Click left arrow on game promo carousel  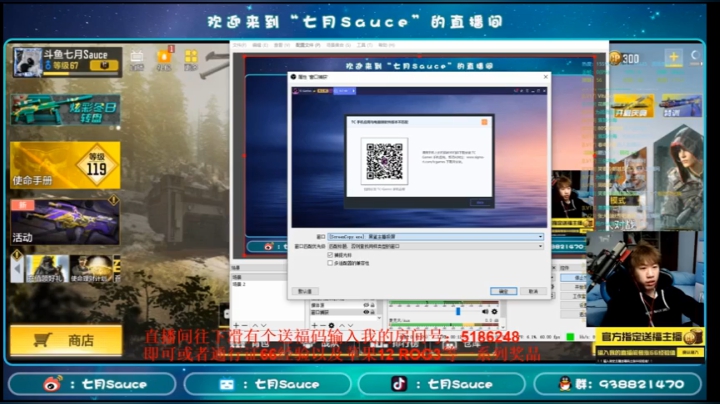17,267
